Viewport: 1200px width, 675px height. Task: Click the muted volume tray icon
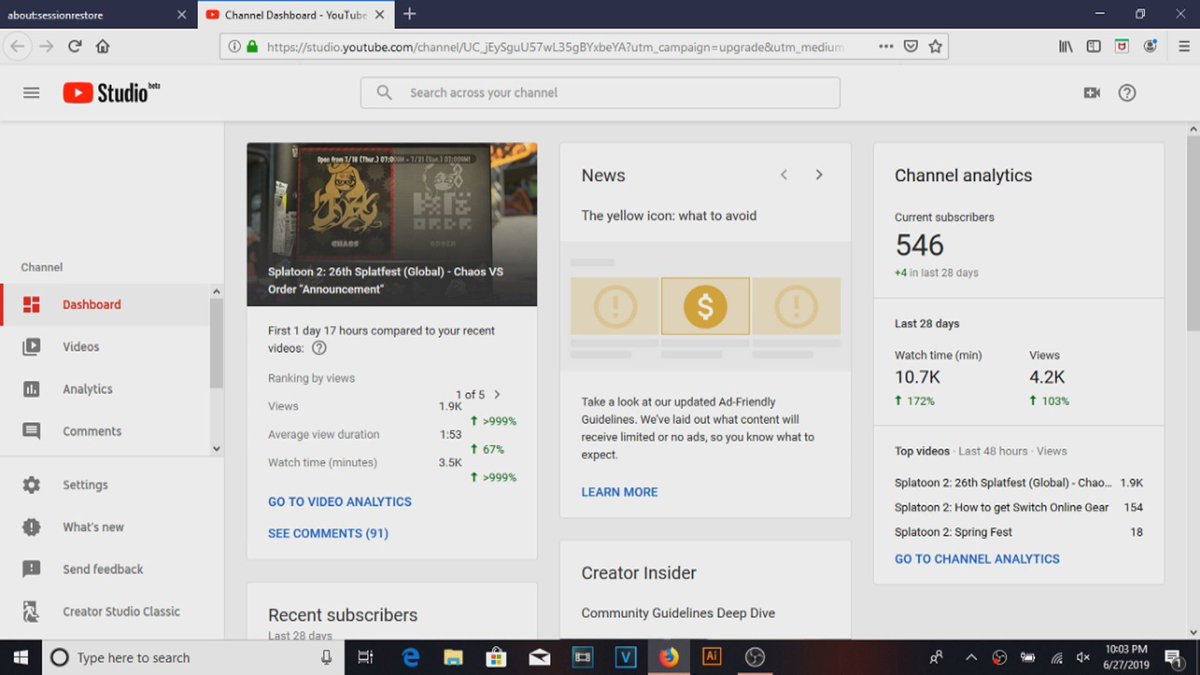pyautogui.click(x=1082, y=657)
